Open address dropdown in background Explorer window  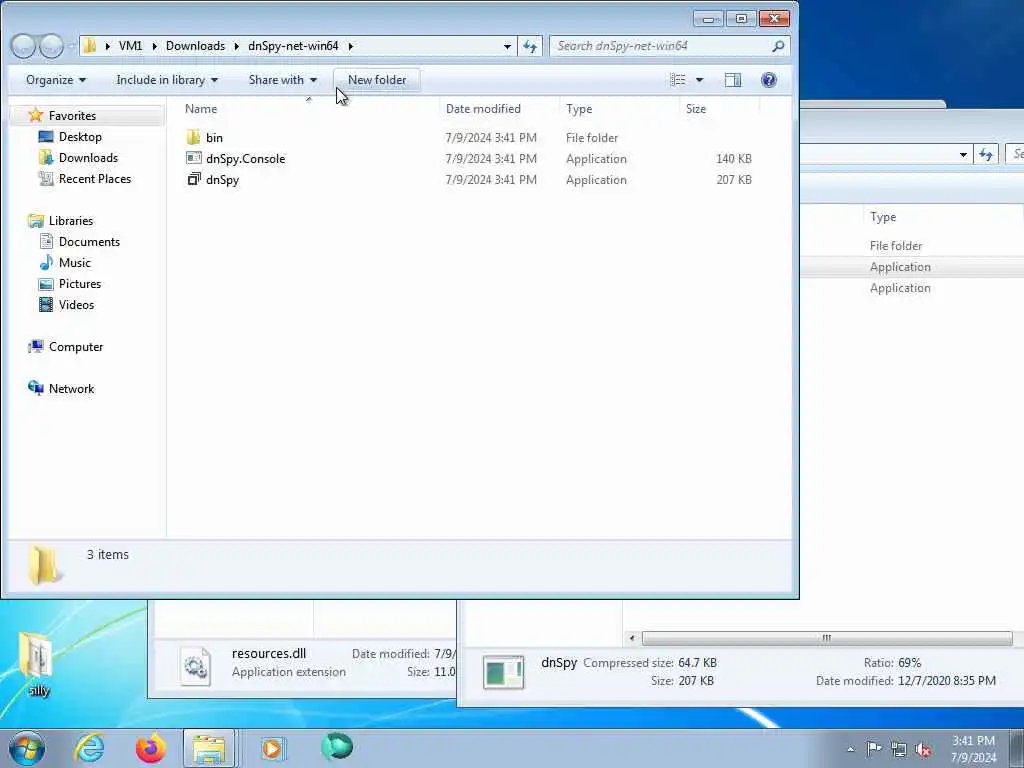point(963,155)
